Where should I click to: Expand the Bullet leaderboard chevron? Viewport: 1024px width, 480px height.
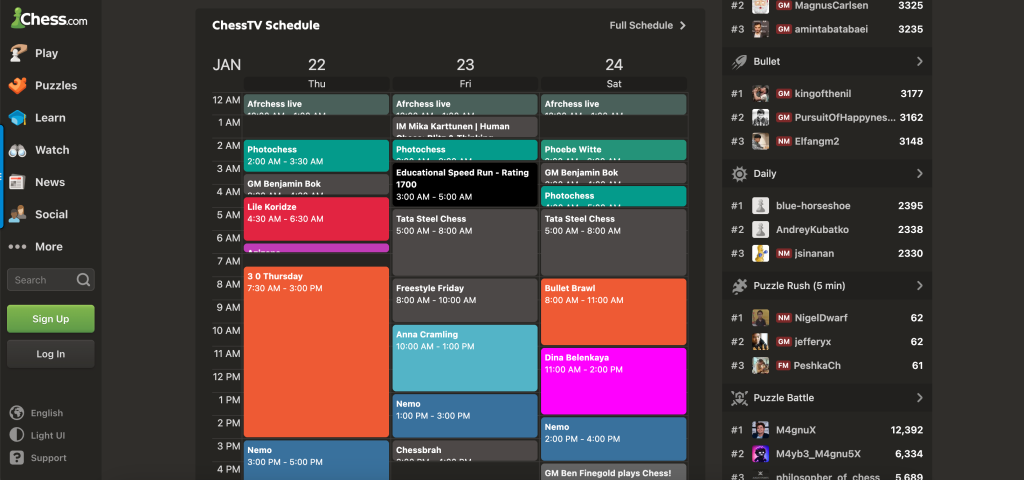(919, 62)
